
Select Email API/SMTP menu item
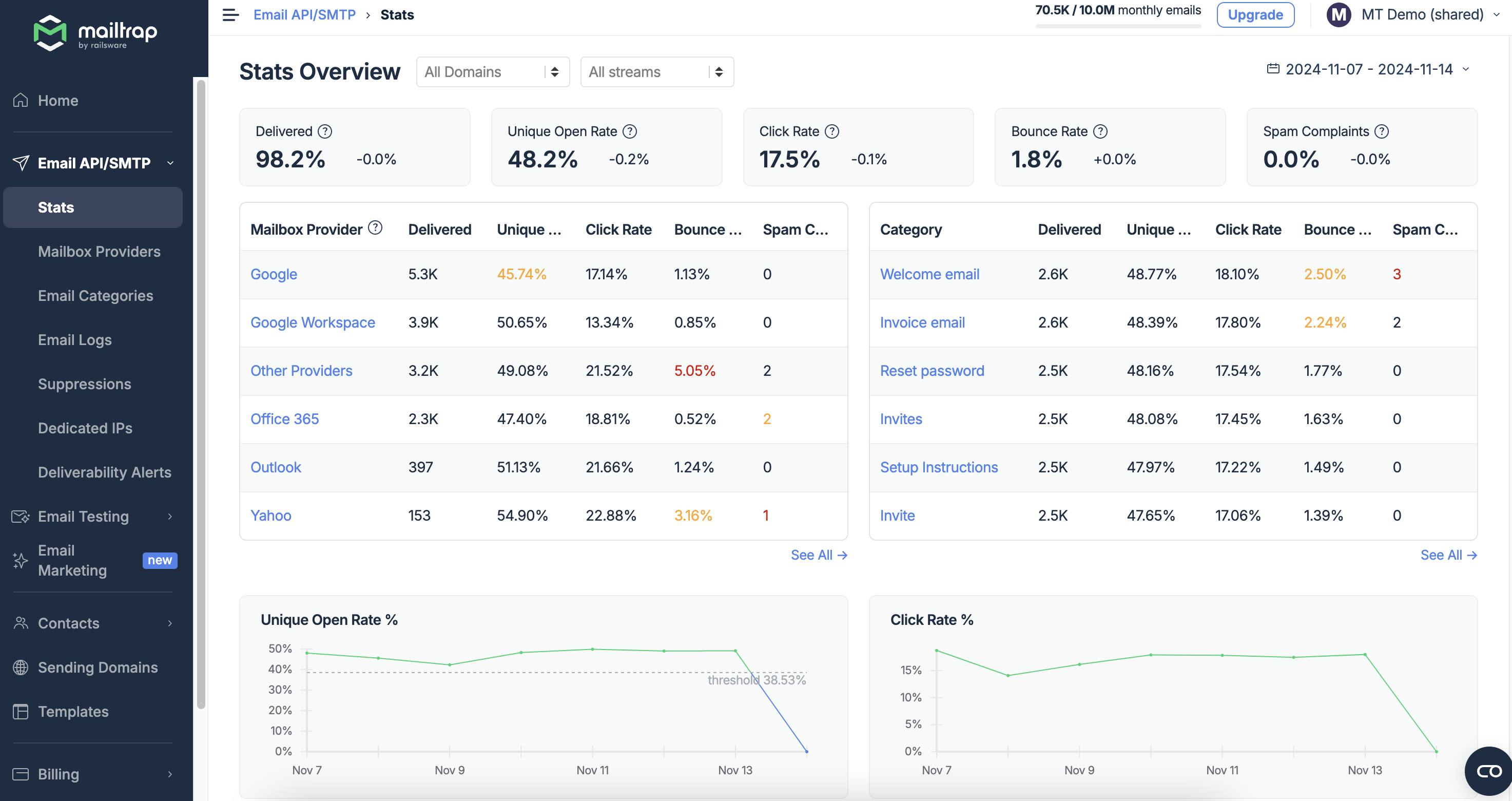(x=96, y=163)
